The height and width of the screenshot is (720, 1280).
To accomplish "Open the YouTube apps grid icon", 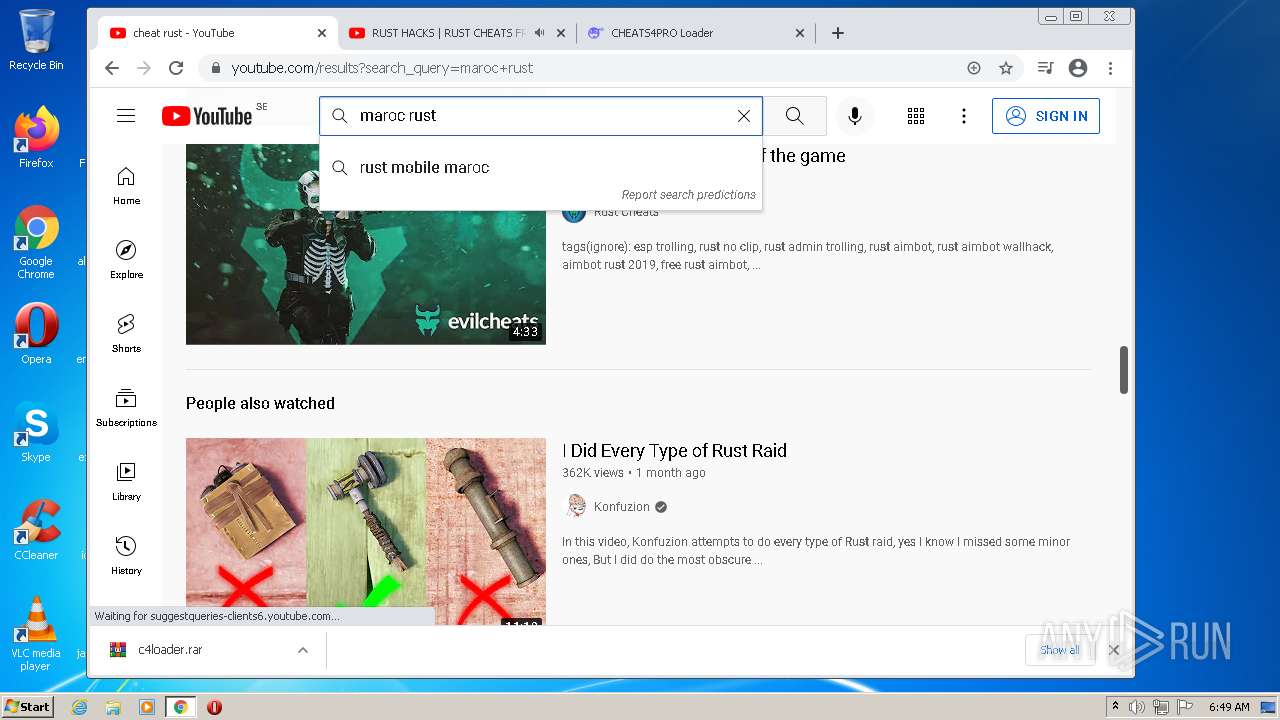I will tap(916, 116).
